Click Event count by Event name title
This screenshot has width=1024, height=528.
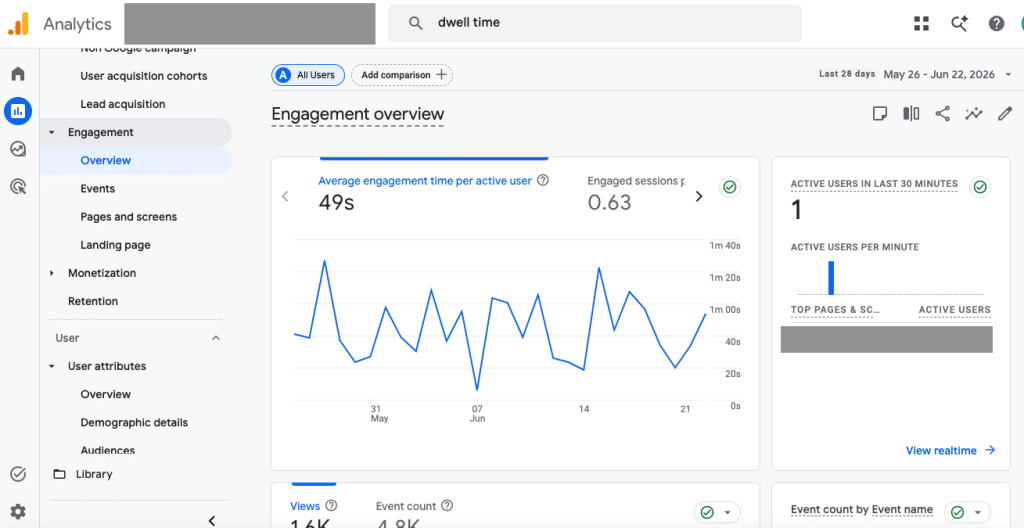tap(862, 510)
